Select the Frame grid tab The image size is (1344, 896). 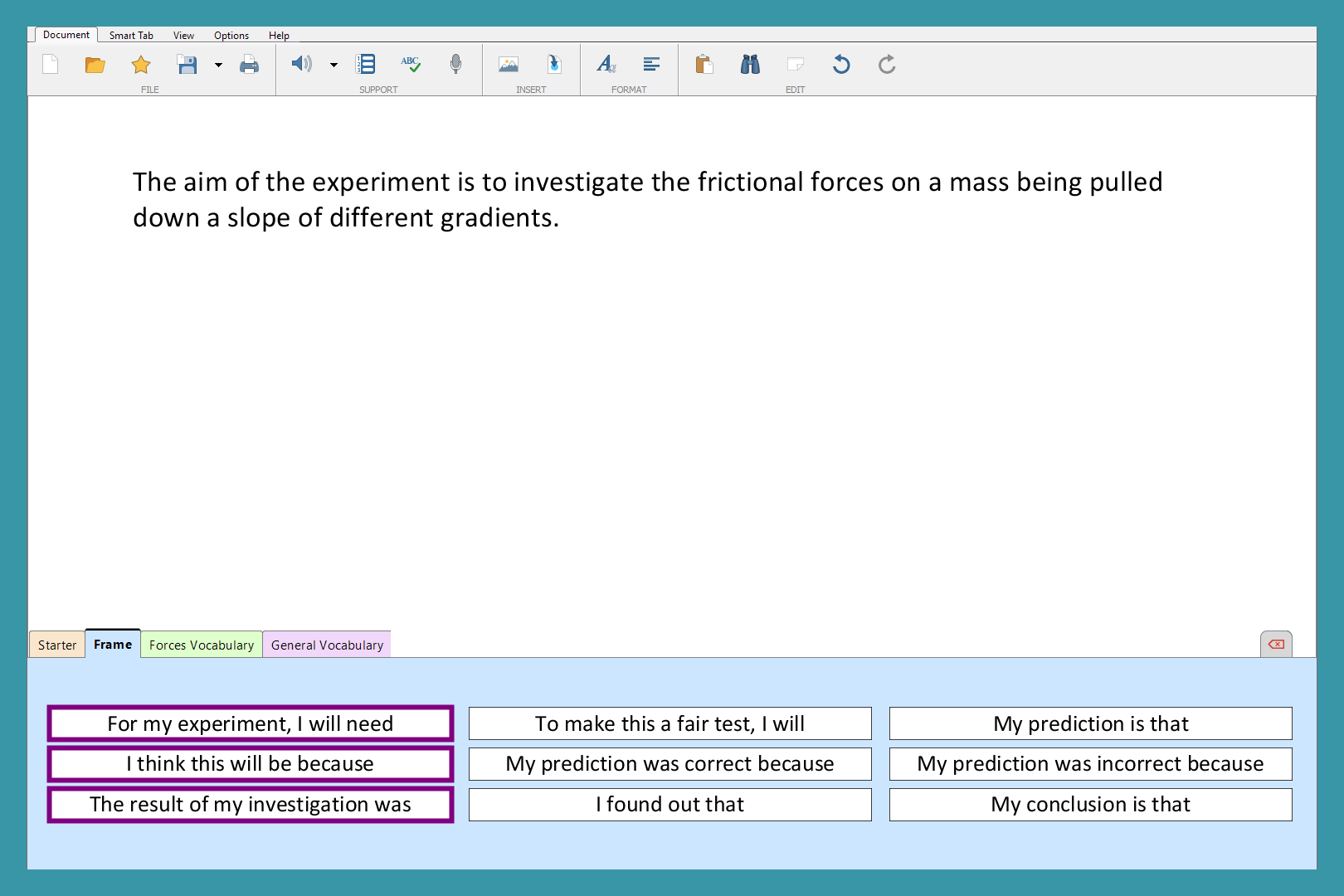(x=113, y=644)
